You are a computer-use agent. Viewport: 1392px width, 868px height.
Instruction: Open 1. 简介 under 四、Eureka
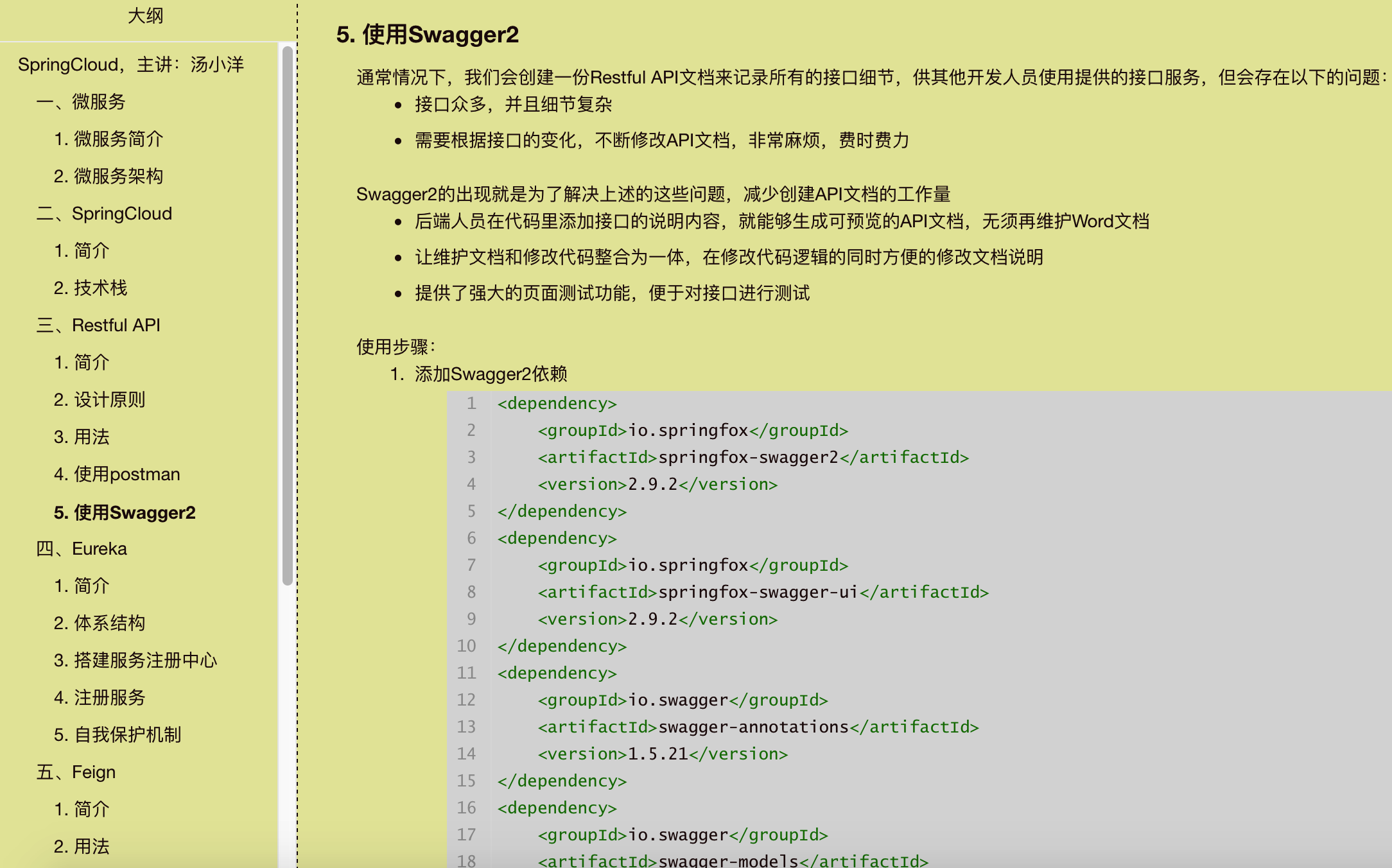[82, 586]
